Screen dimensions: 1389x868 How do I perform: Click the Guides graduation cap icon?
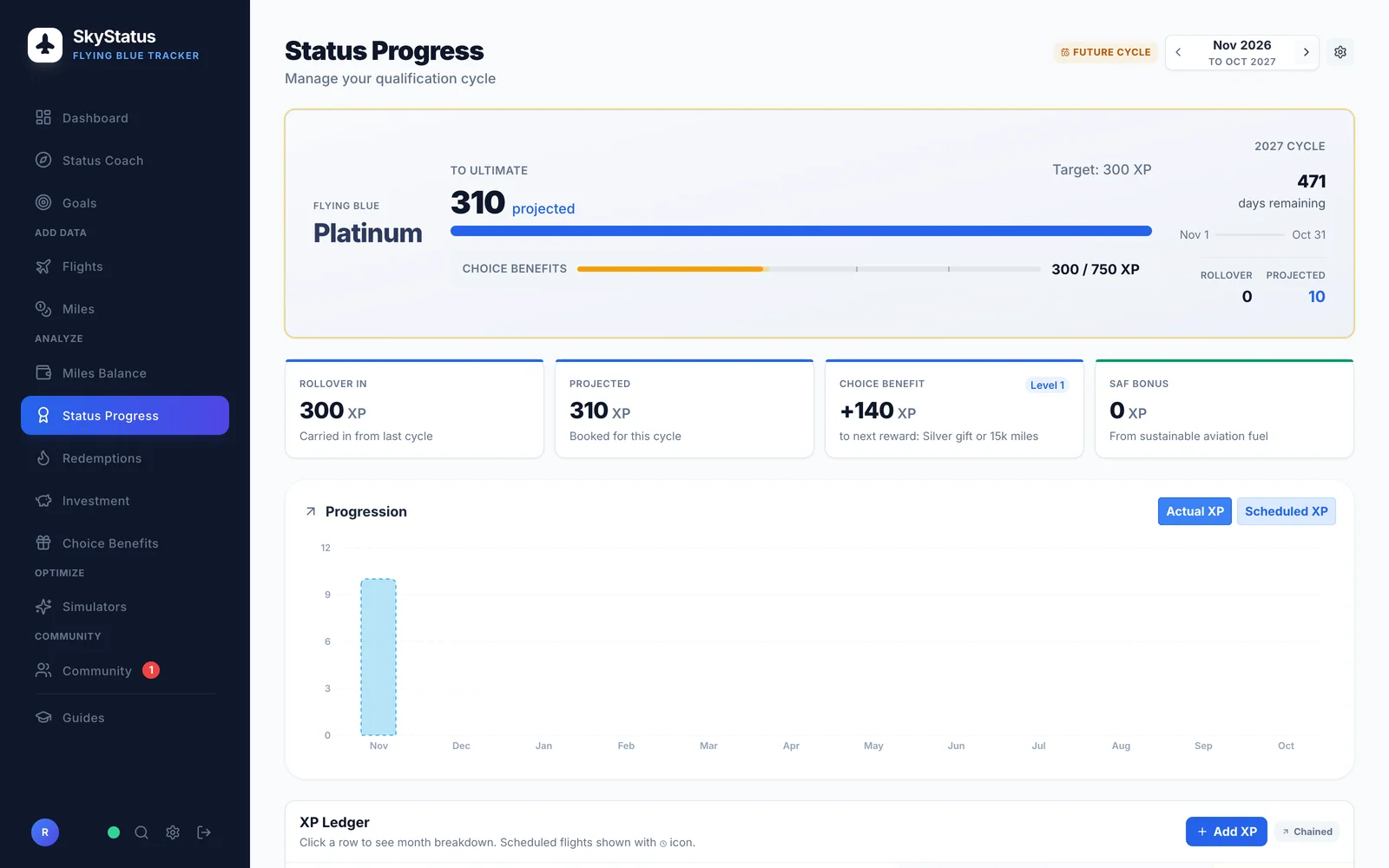[43, 717]
